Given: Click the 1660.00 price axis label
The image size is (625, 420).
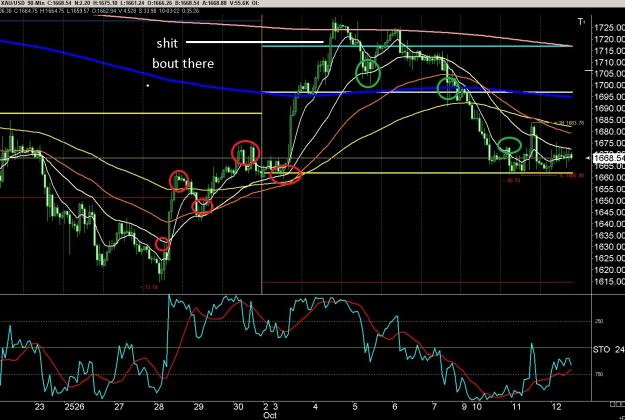Looking at the screenshot, I should [x=609, y=177].
